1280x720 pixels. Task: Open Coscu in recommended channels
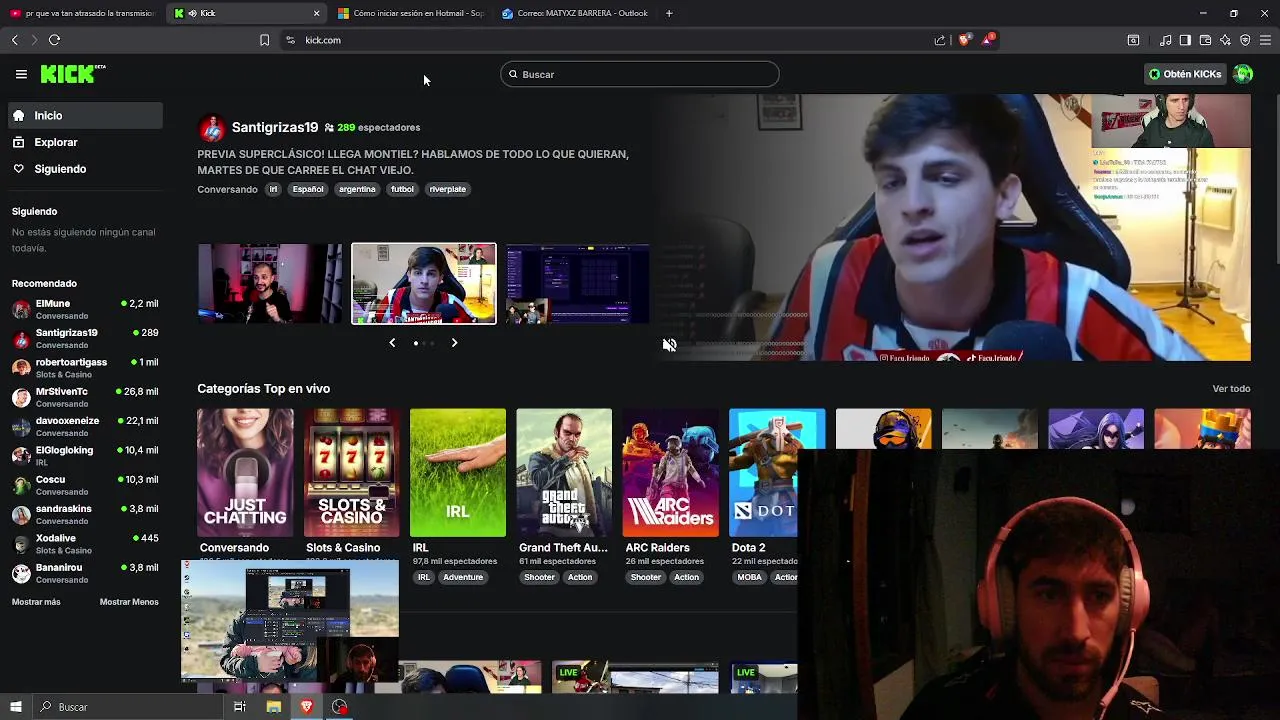[85, 485]
